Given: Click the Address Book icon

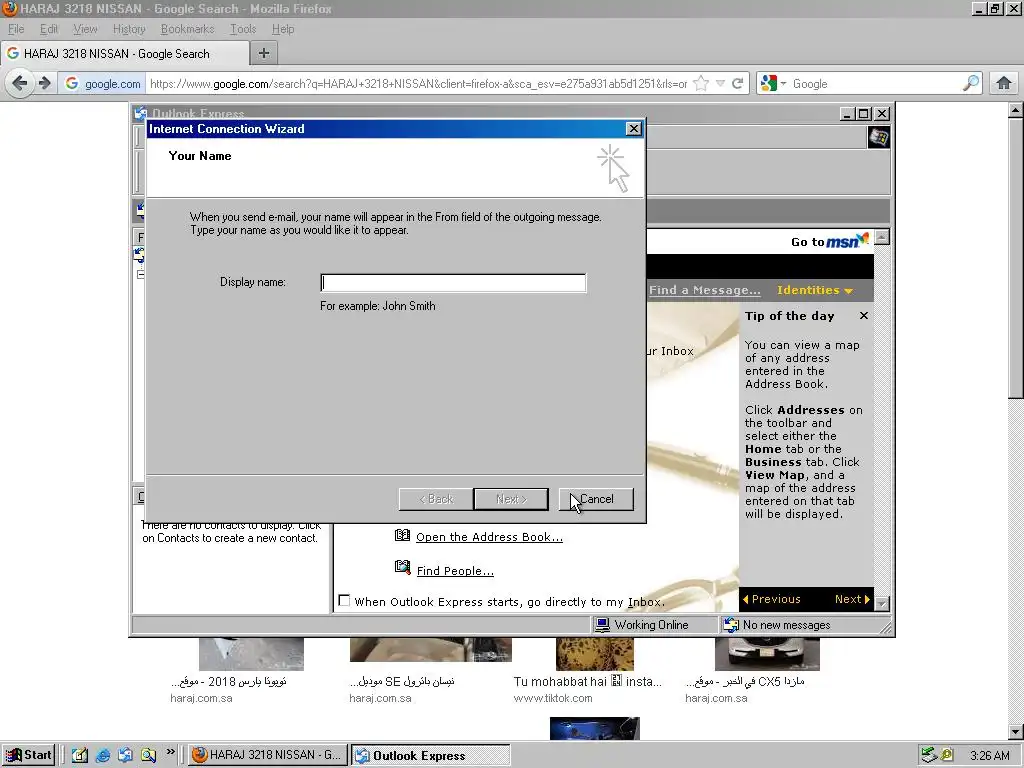Looking at the screenshot, I should [x=402, y=536].
